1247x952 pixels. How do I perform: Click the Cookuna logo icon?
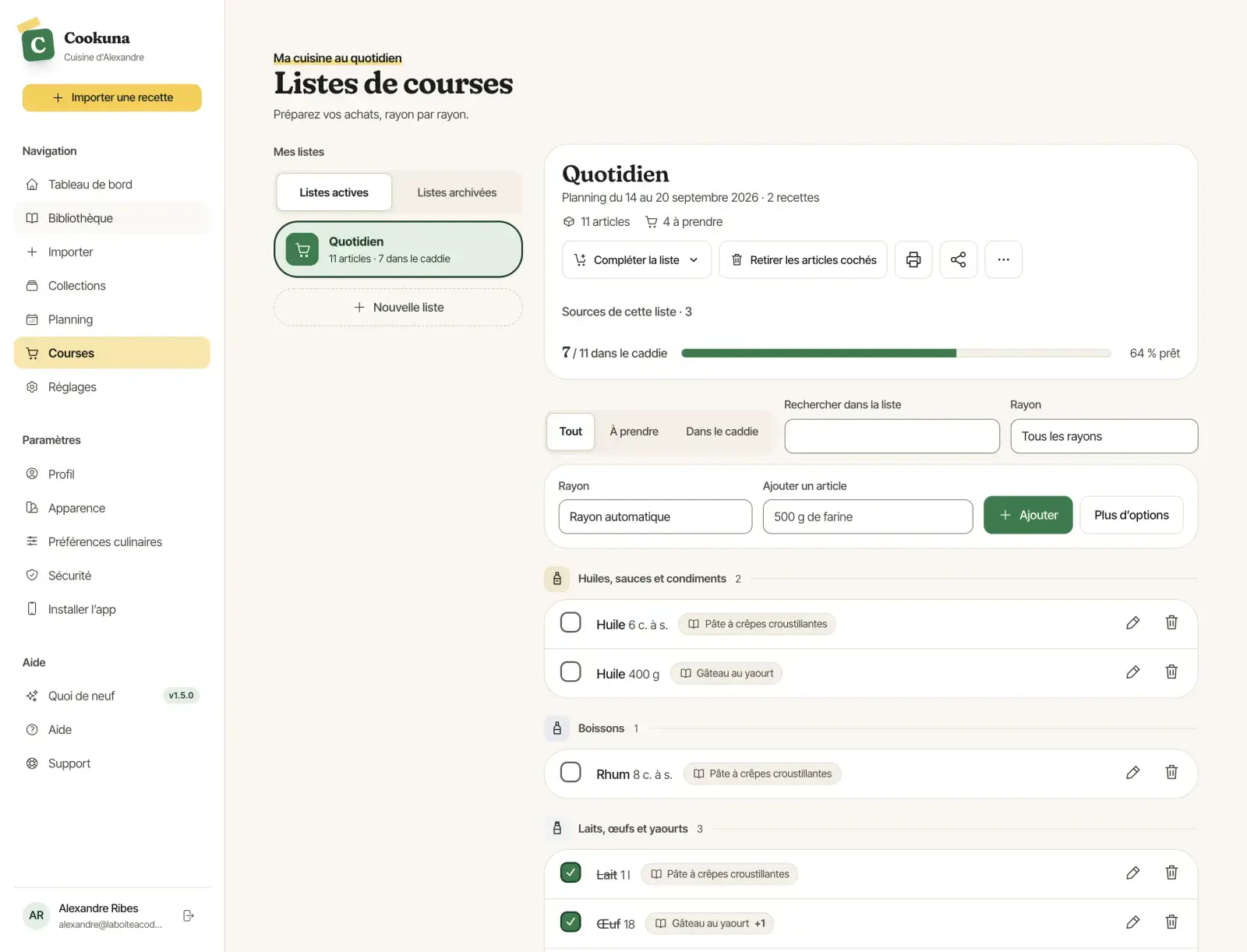pyautogui.click(x=37, y=44)
